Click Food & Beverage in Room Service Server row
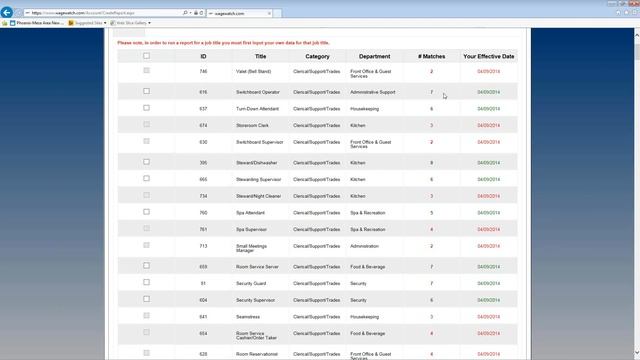The image size is (640, 360). [368, 267]
